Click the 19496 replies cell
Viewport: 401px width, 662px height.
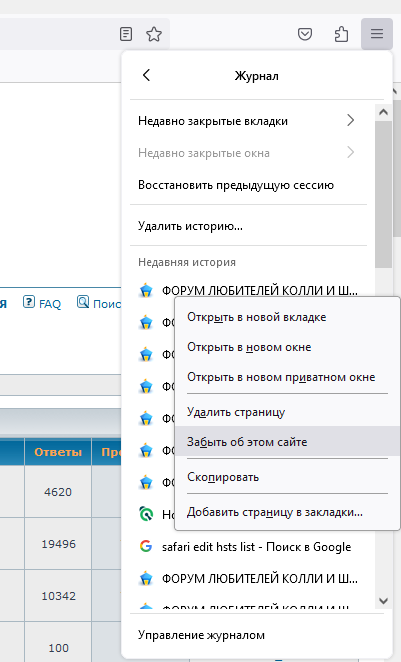tap(58, 544)
